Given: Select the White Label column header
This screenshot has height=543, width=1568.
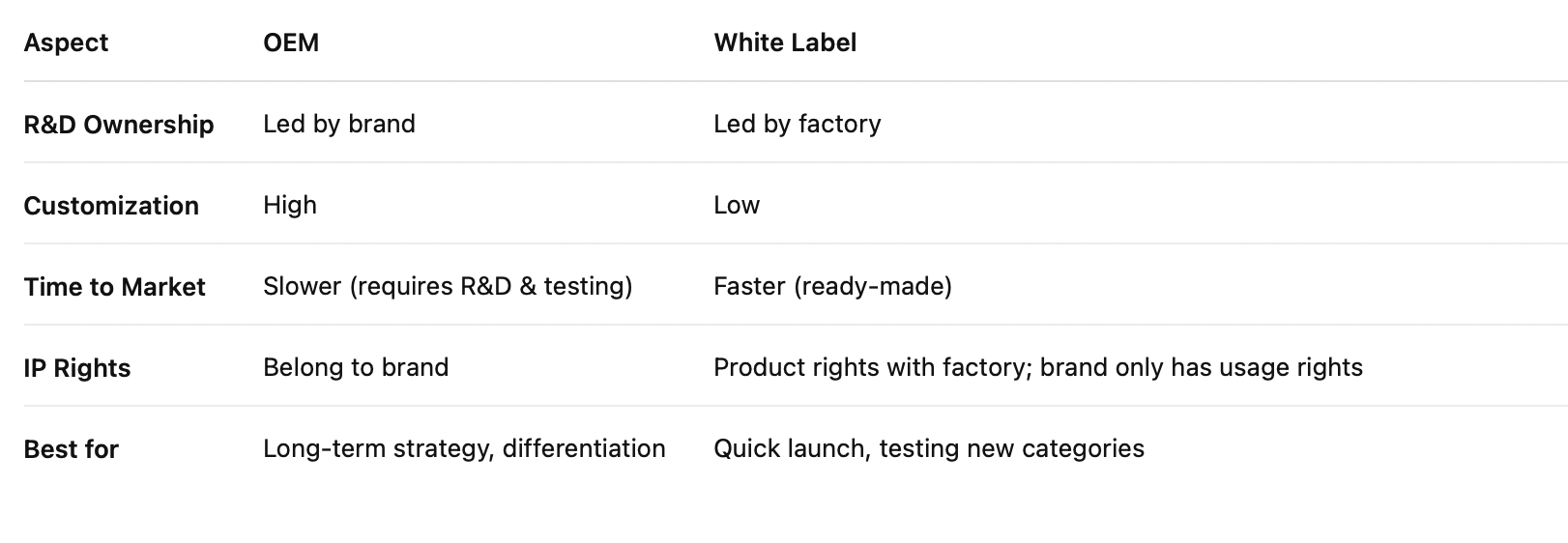Looking at the screenshot, I should (x=785, y=43).
